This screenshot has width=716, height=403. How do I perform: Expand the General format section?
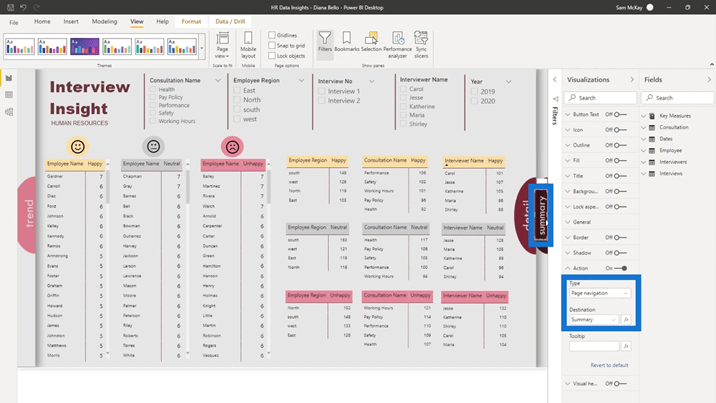[568, 222]
